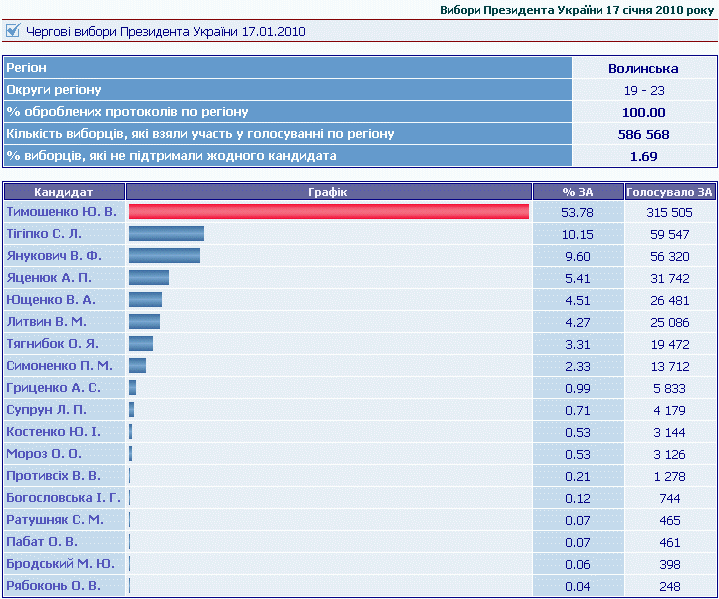
Task: Toggle the checkbox icon beside election title
Action: (x=13, y=31)
